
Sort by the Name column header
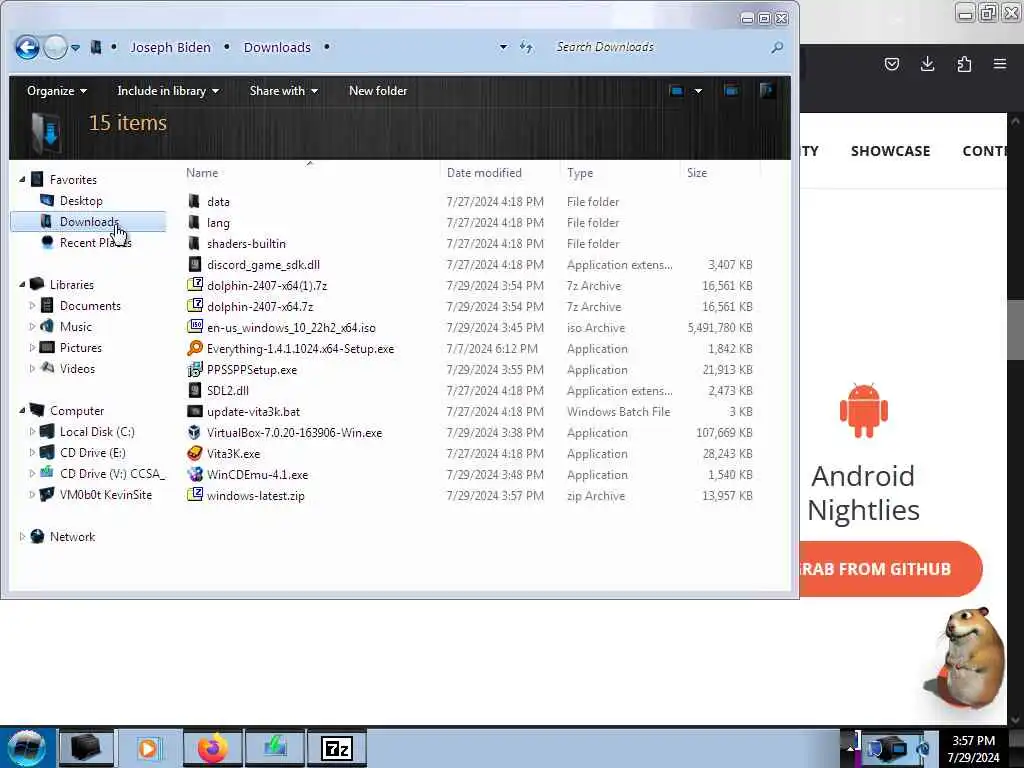click(202, 172)
